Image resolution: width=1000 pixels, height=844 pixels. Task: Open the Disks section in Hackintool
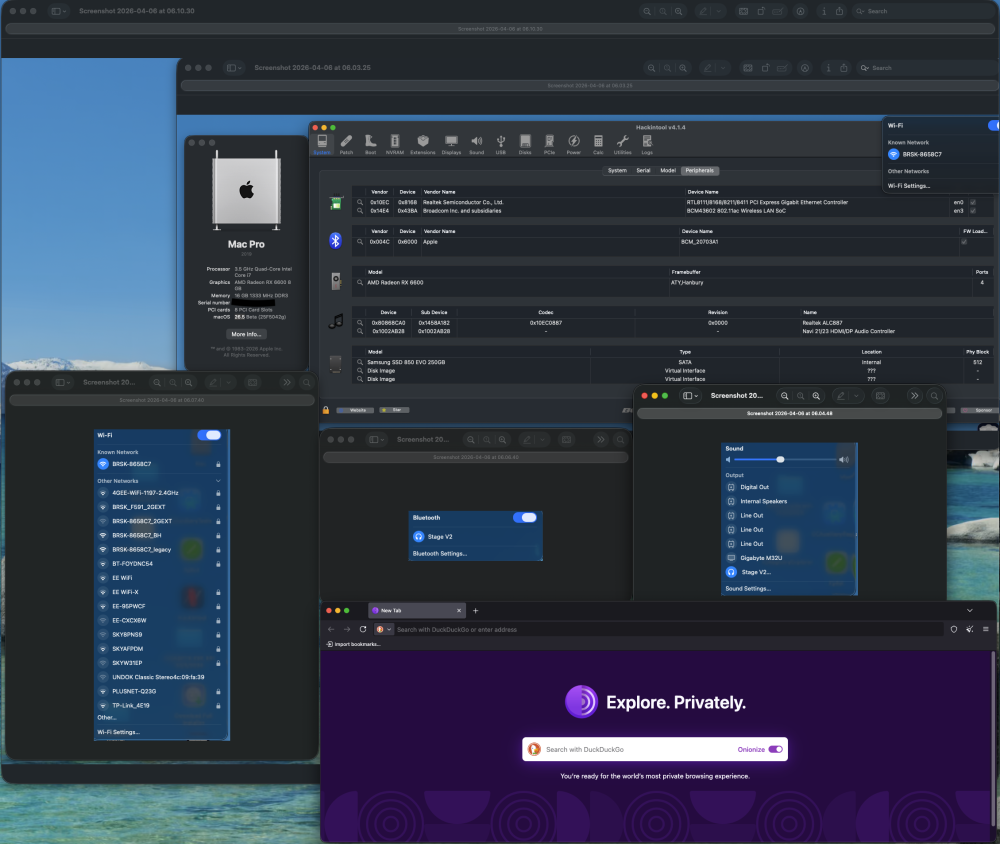(x=525, y=144)
